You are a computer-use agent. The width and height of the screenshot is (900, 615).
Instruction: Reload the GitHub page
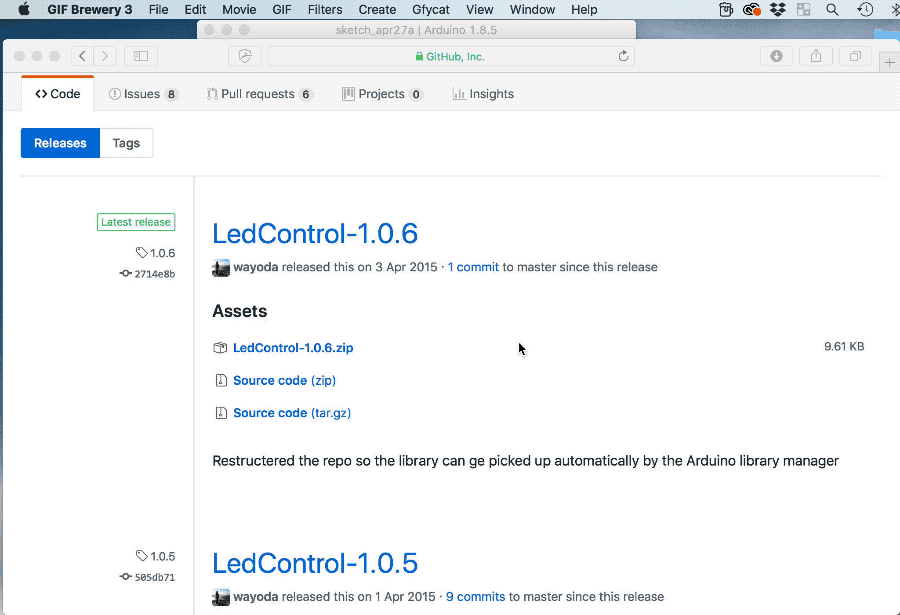click(624, 57)
